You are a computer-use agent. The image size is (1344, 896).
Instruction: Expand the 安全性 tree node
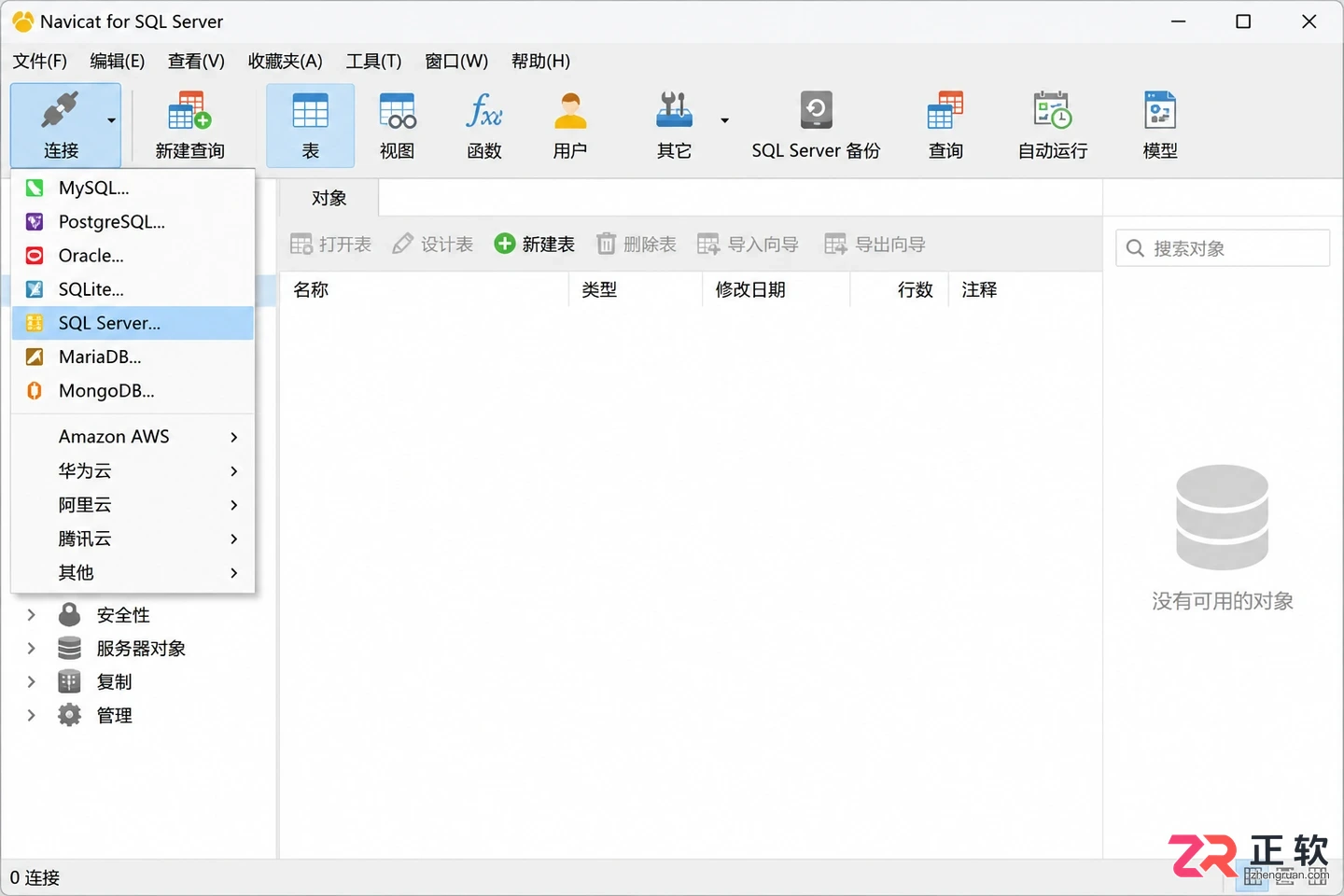[31, 615]
